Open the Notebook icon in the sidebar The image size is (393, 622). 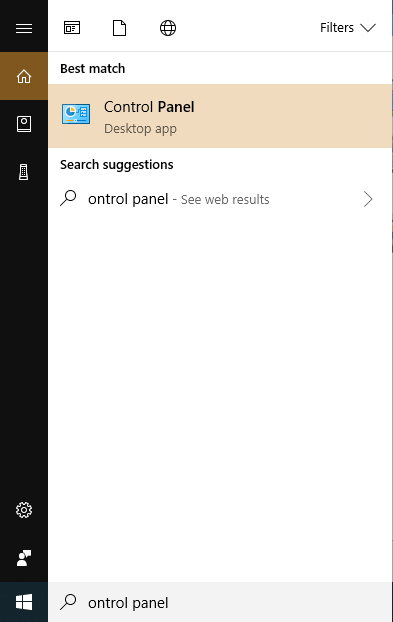[x=24, y=124]
